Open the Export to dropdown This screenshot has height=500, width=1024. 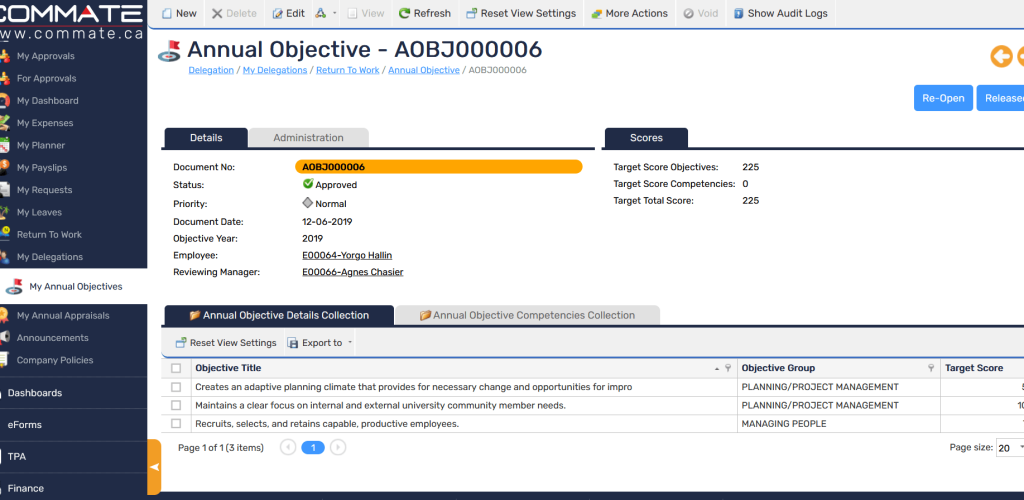tap(320, 343)
